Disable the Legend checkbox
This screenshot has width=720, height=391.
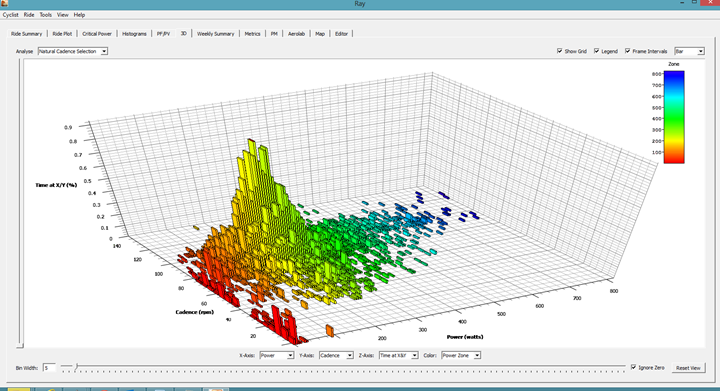(596, 51)
